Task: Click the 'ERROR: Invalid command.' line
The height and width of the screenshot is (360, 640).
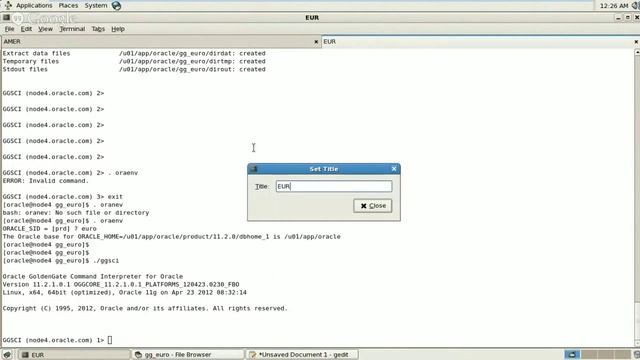Action: click(46, 181)
